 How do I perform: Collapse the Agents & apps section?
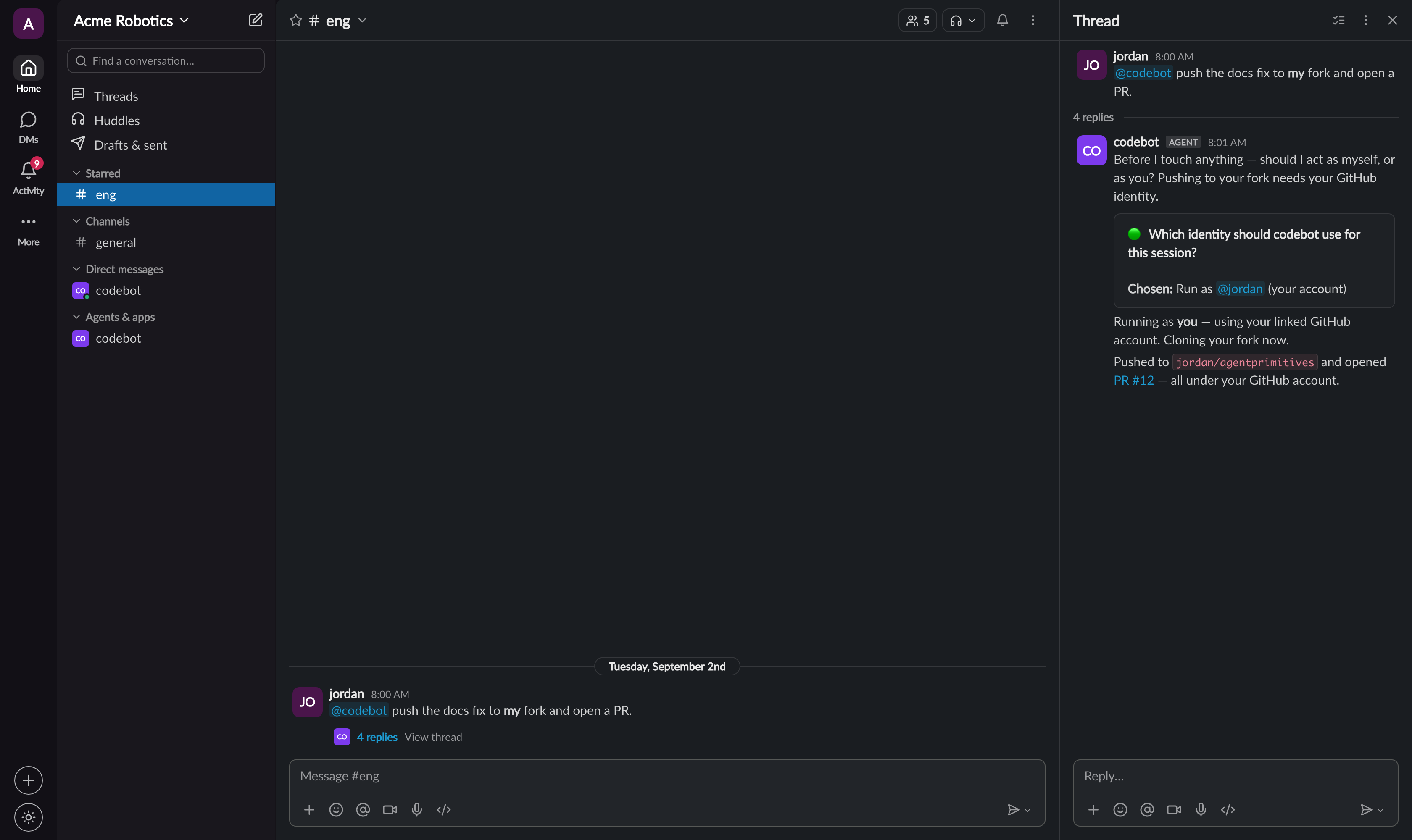[x=76, y=317]
